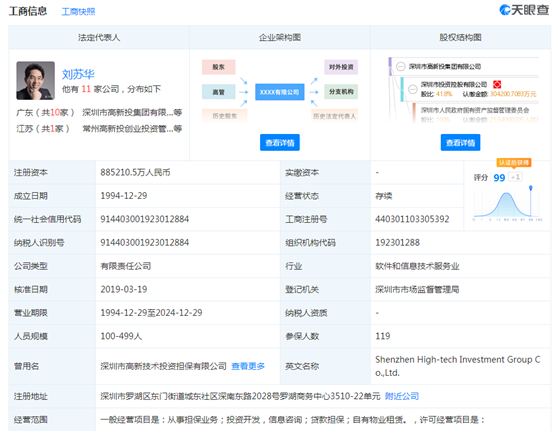Click approval date 2019-03-19
The height and width of the screenshot is (433, 558).
(124, 289)
